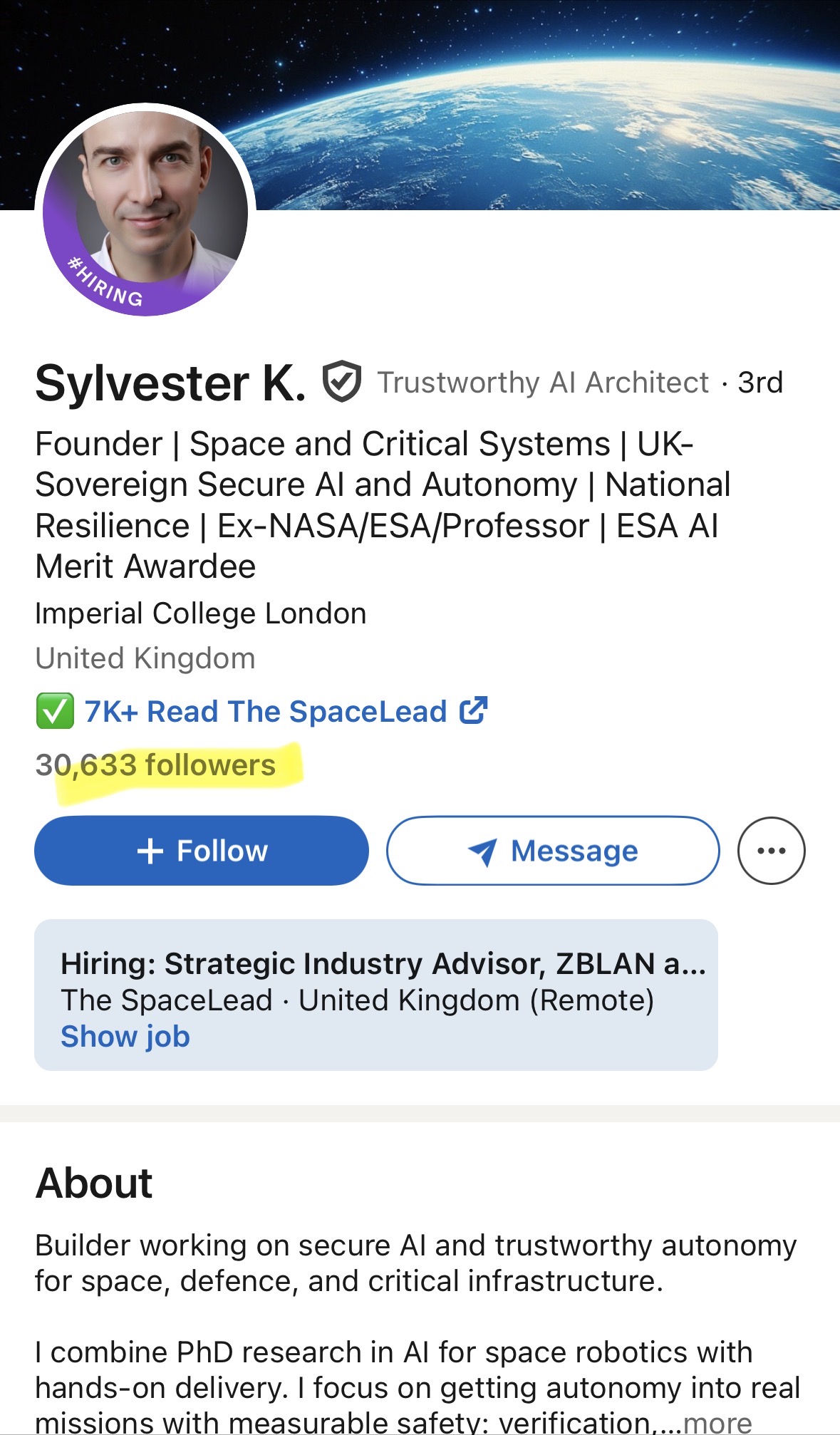Click the Follow button label

[x=222, y=851]
